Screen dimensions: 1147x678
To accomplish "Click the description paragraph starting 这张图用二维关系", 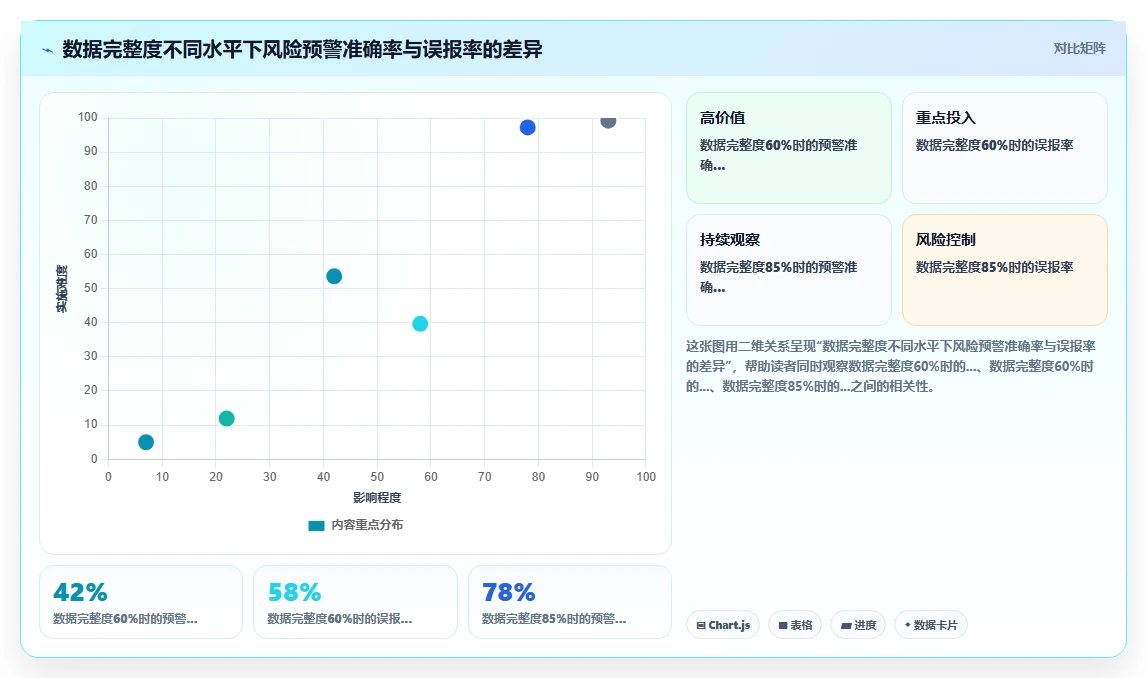I will 890,366.
